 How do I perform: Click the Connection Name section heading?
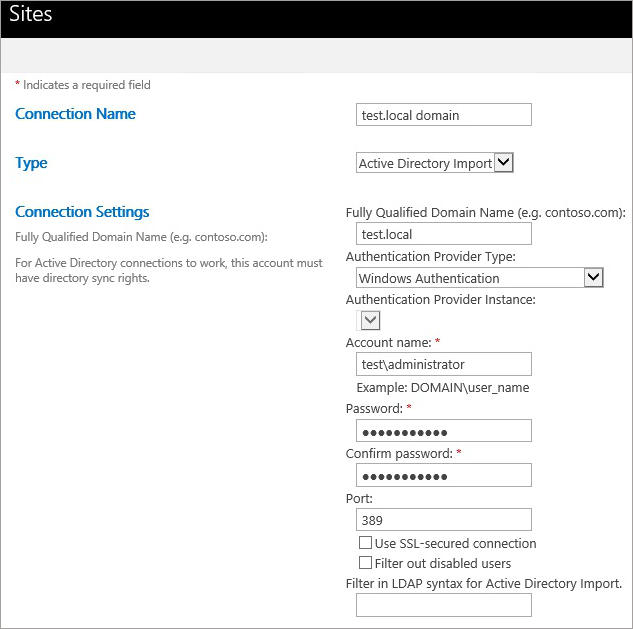pyautogui.click(x=75, y=114)
